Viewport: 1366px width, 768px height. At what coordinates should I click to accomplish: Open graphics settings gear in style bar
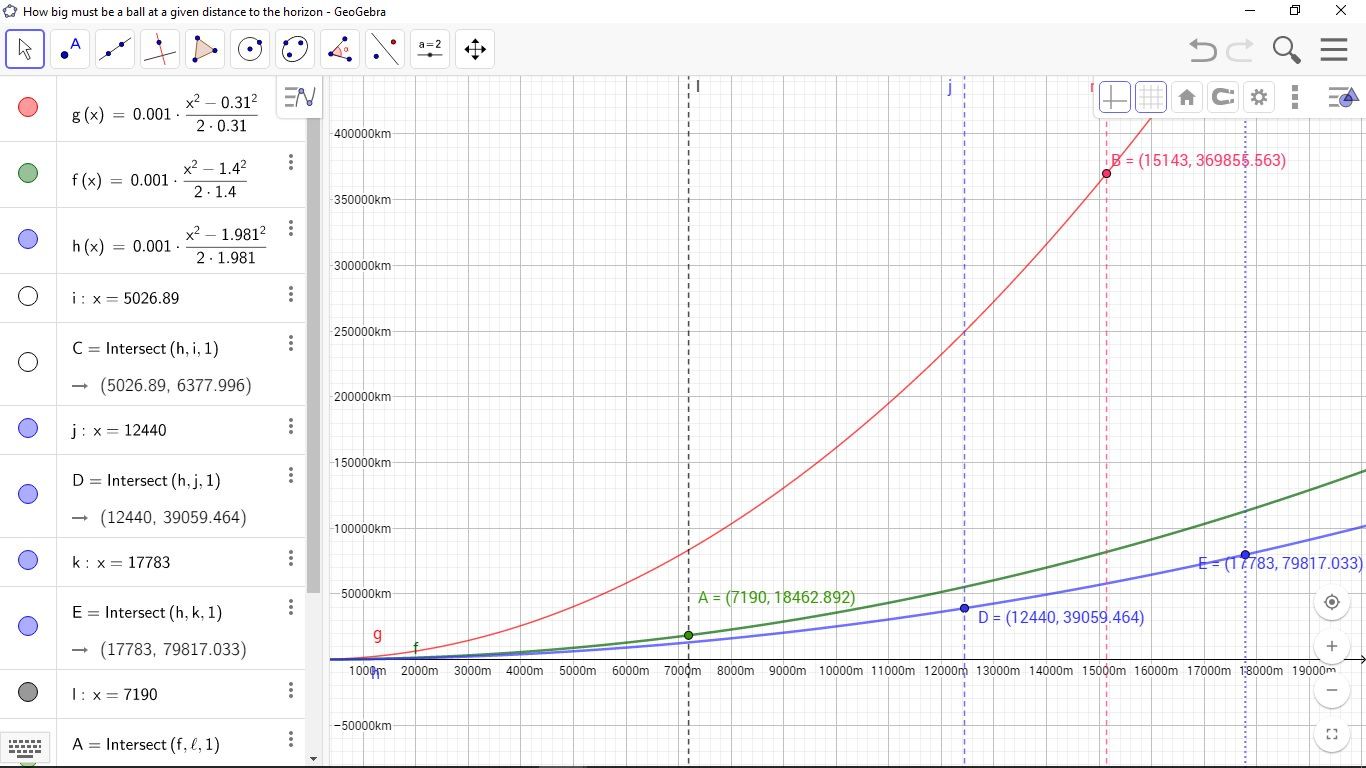(1259, 97)
